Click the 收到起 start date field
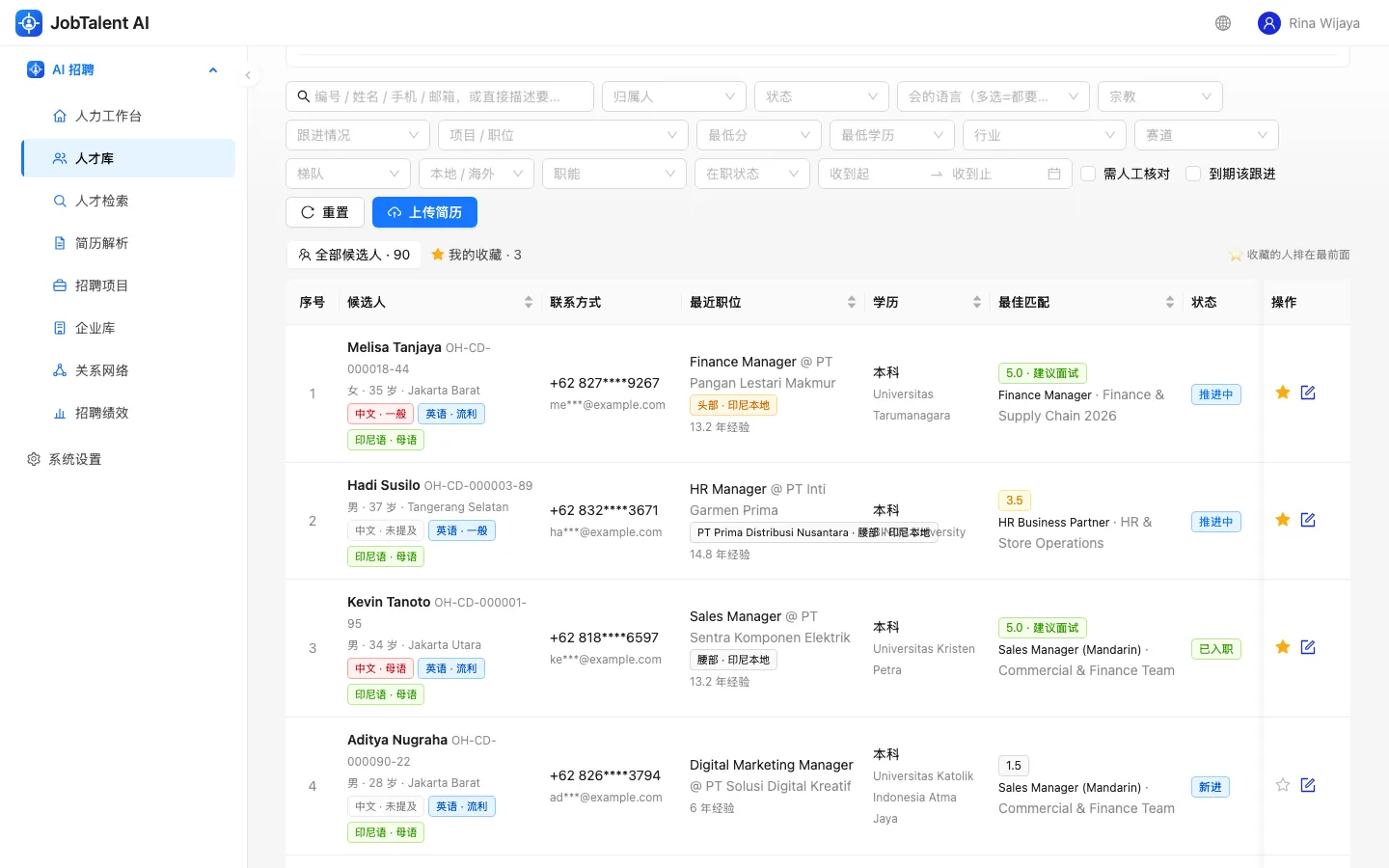 click(873, 174)
